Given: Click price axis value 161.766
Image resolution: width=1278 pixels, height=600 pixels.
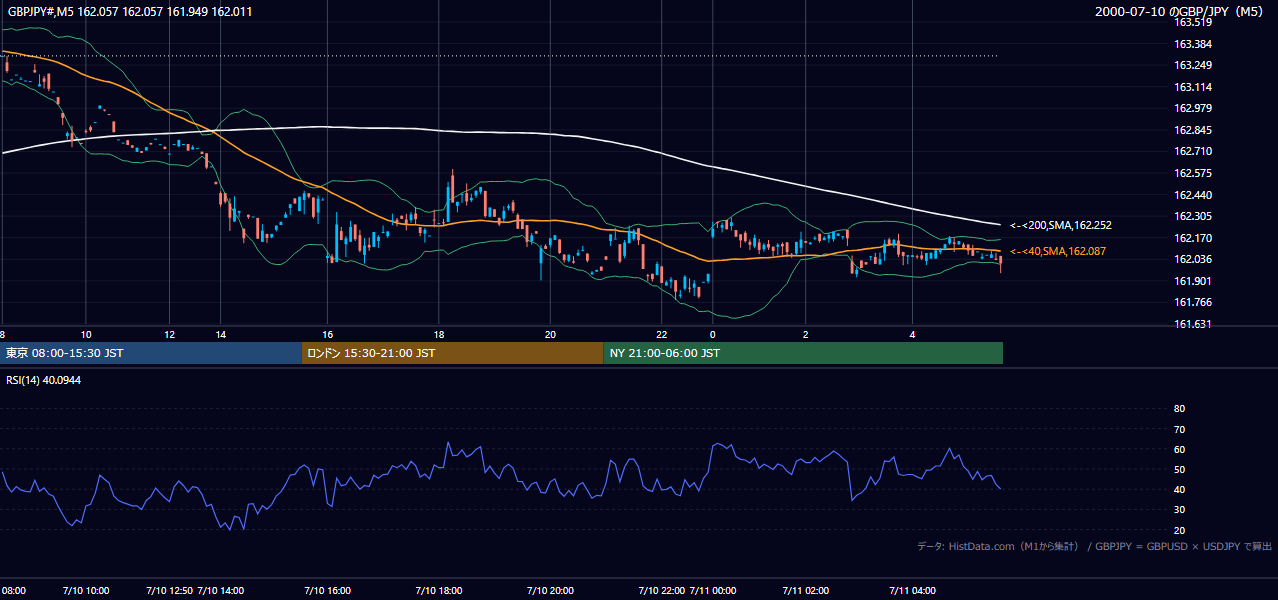Looking at the screenshot, I should [x=1192, y=302].
